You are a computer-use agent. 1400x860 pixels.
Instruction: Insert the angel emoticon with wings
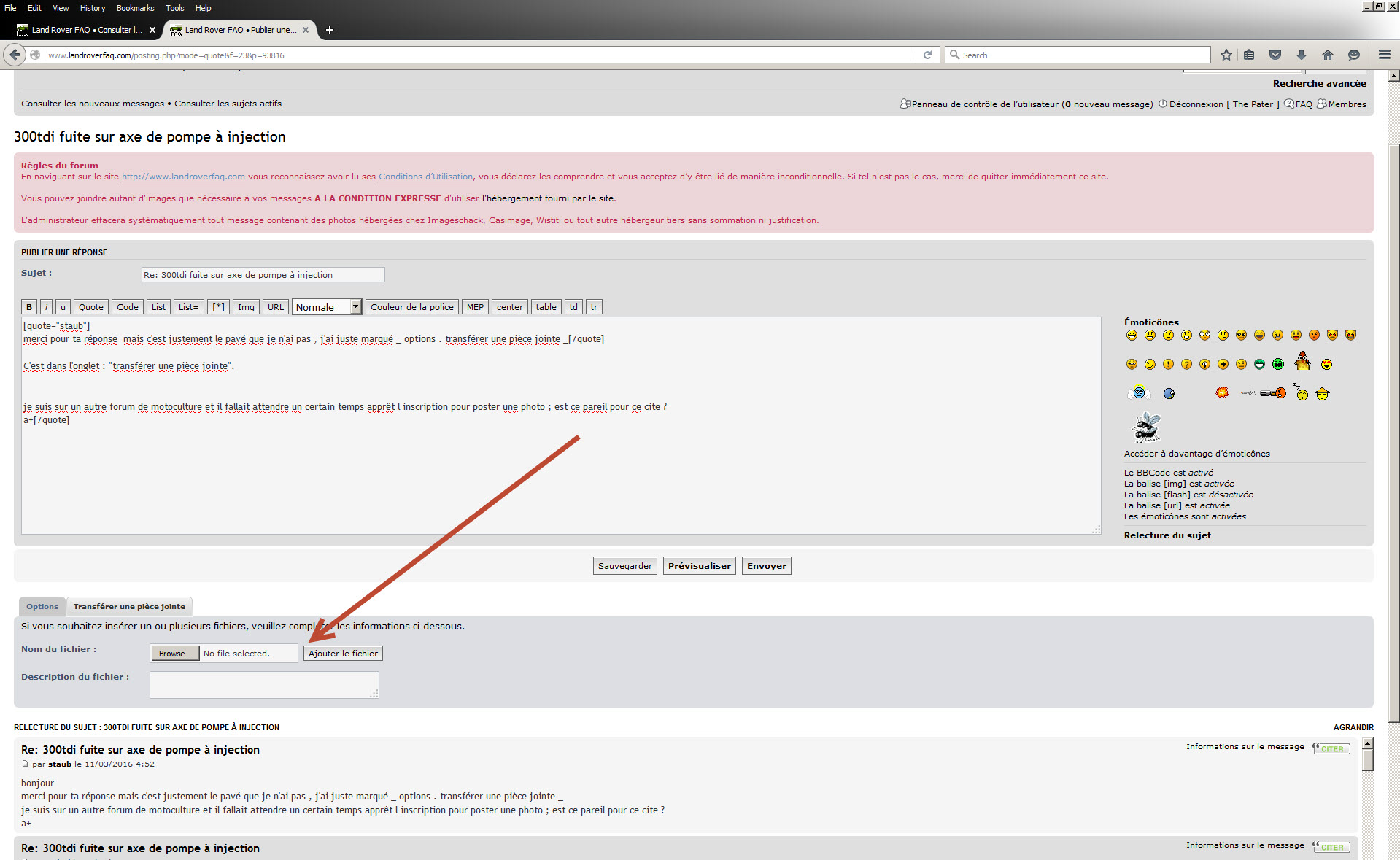(x=1139, y=393)
